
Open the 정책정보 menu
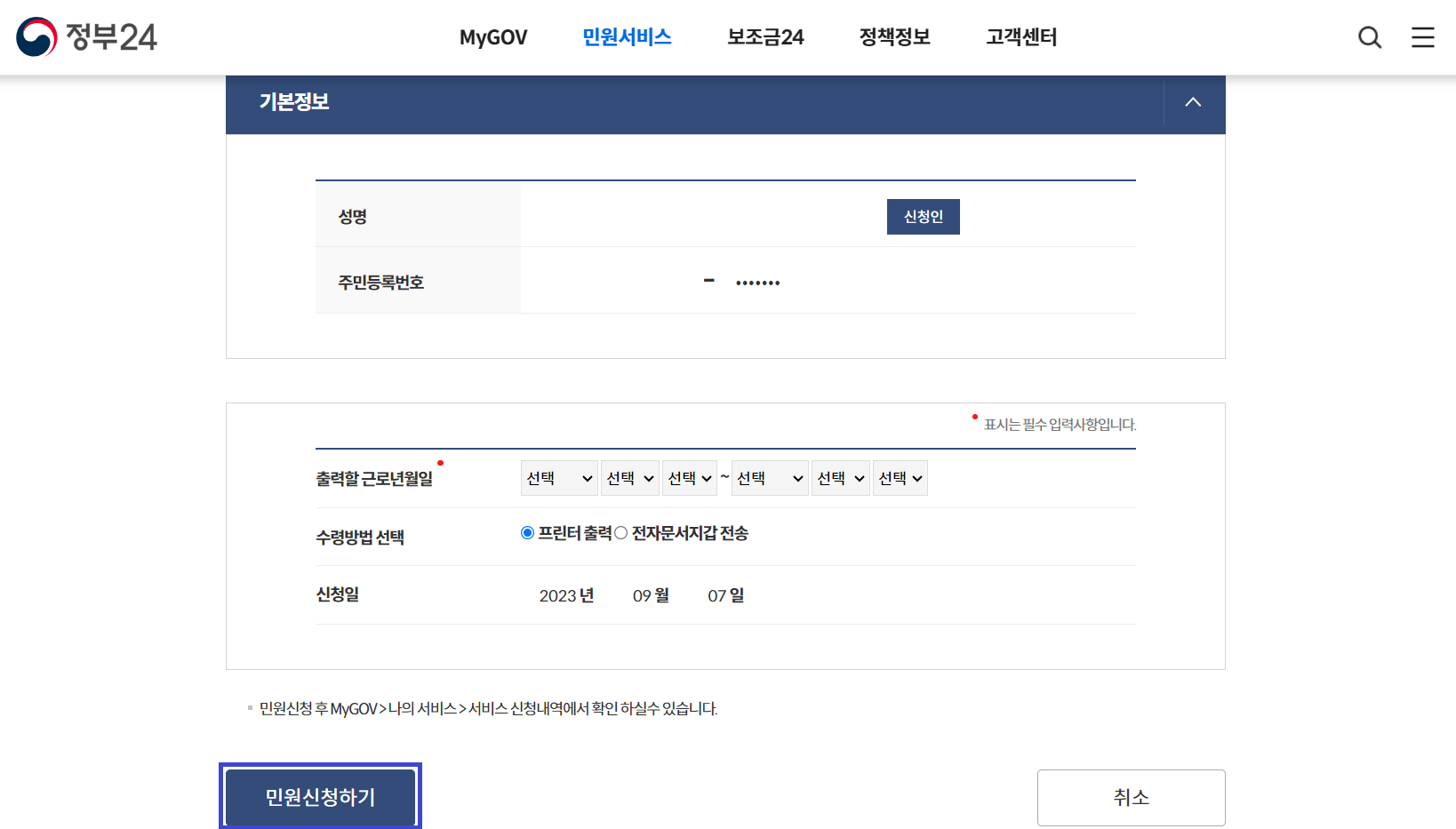(x=893, y=37)
